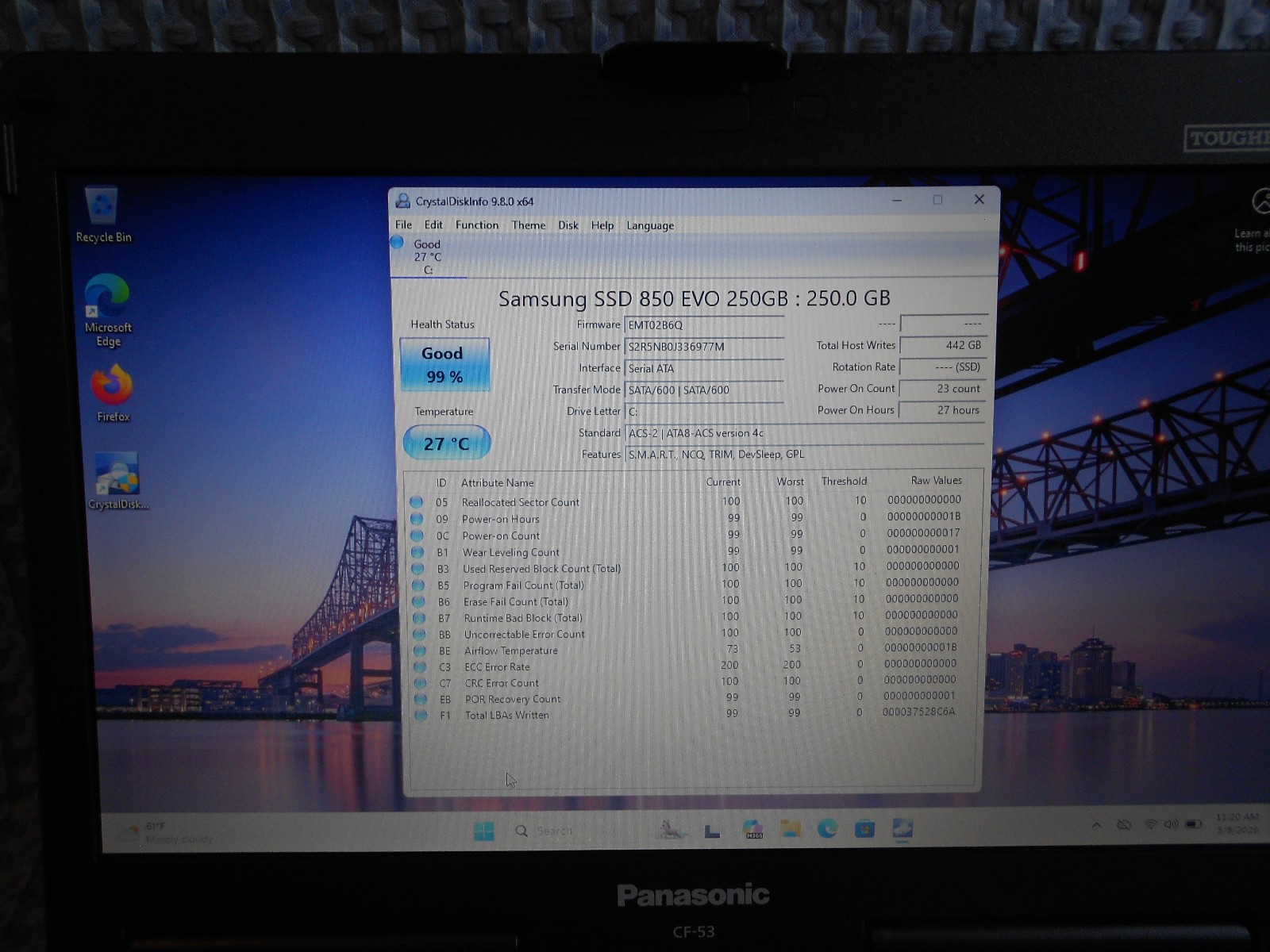Click the CrystalDiskInfo taskbar icon
This screenshot has height=952, width=1270.
(x=902, y=829)
